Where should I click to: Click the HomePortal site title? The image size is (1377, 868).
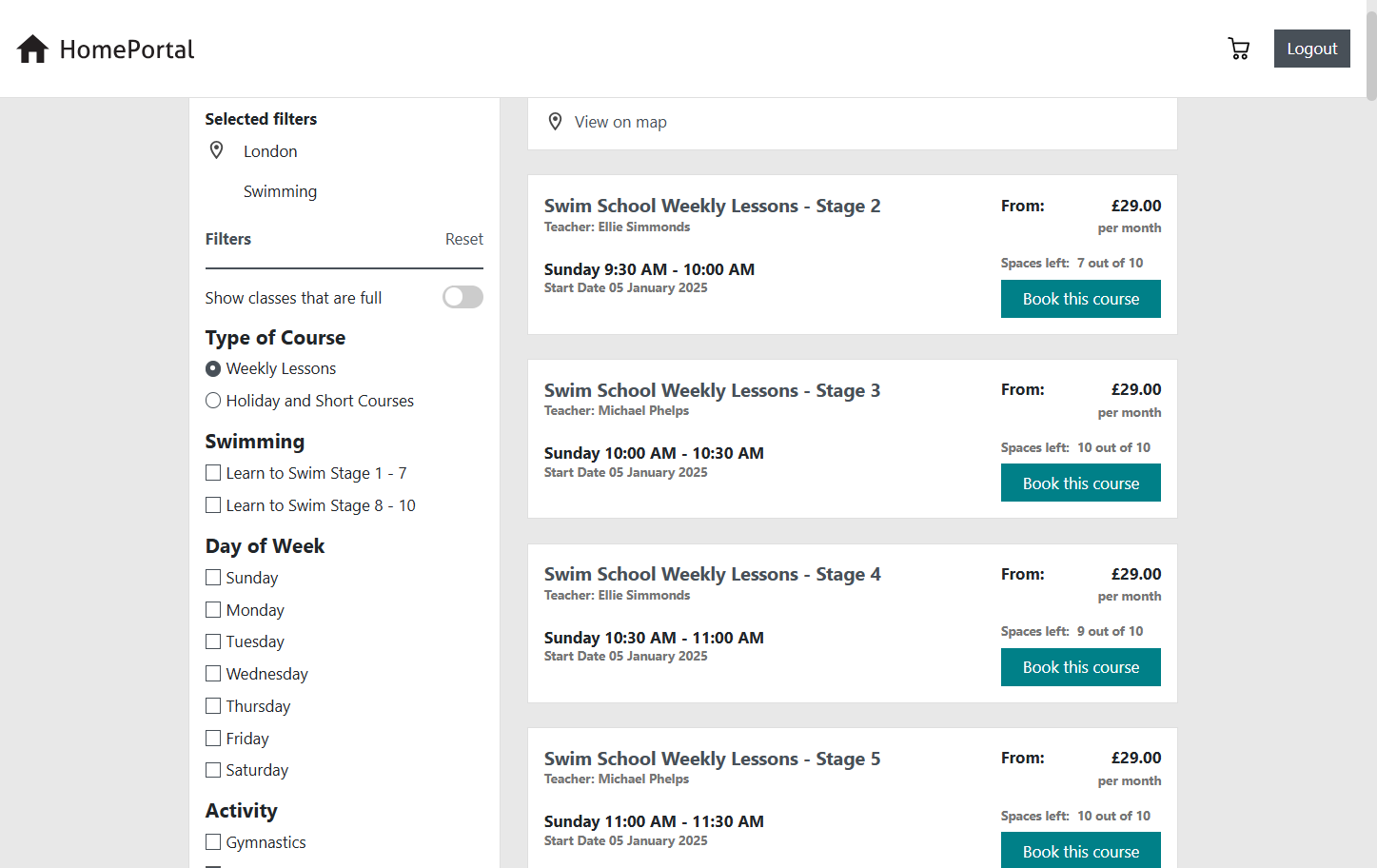(x=127, y=49)
